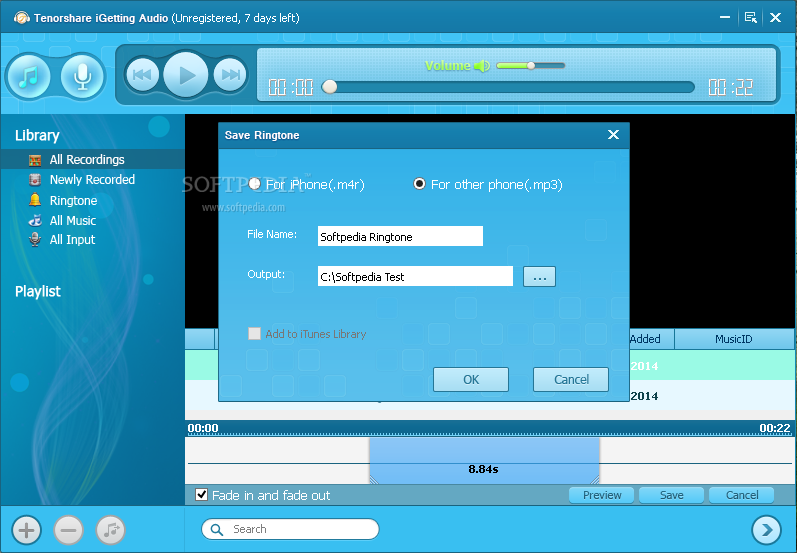The height and width of the screenshot is (553, 797).
Task: Click the File Name input field
Action: (x=400, y=236)
